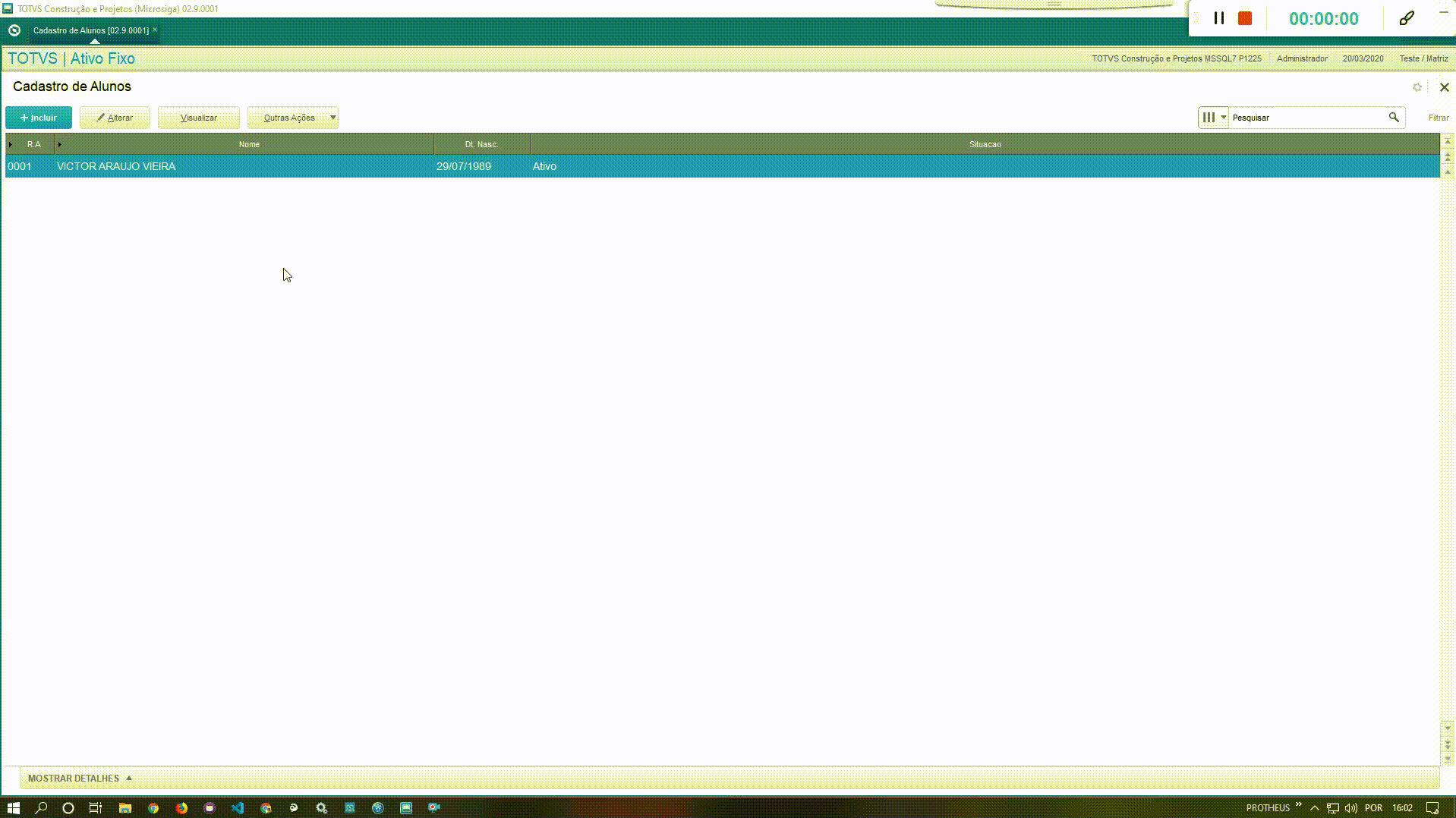
Task: Open Cortana from the taskbar
Action: 68,808
